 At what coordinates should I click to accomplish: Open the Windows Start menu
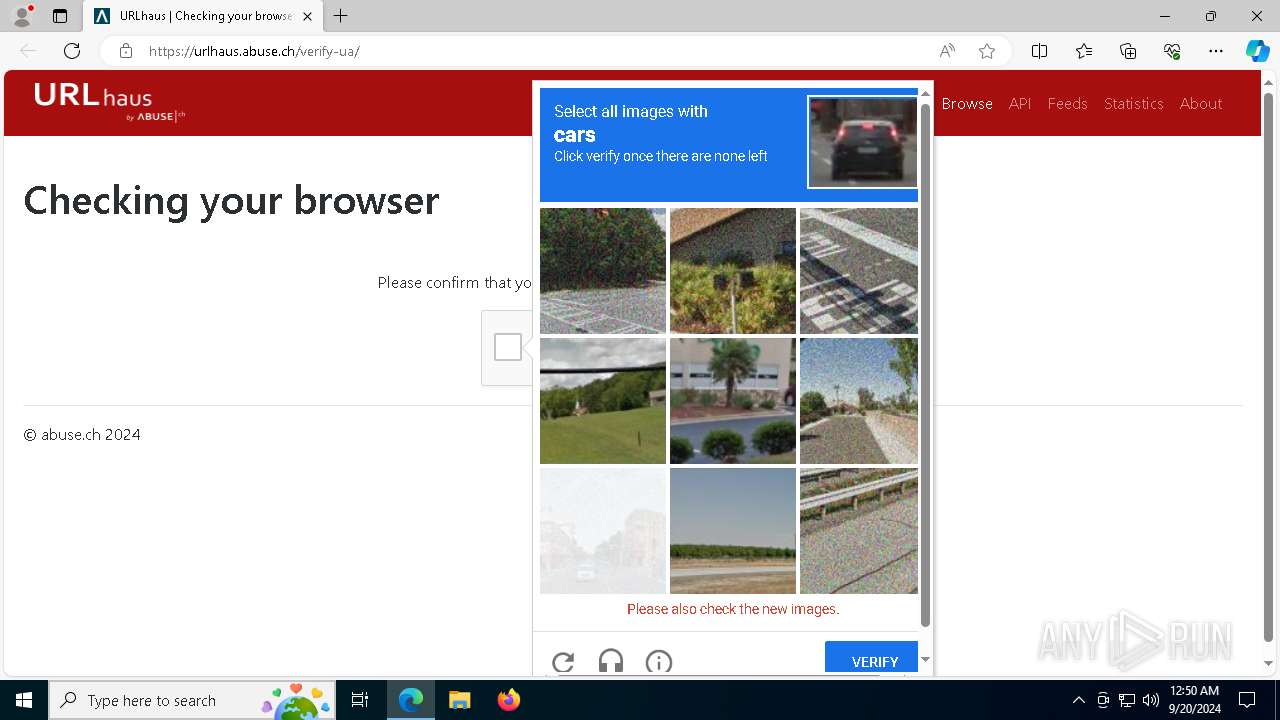24,700
